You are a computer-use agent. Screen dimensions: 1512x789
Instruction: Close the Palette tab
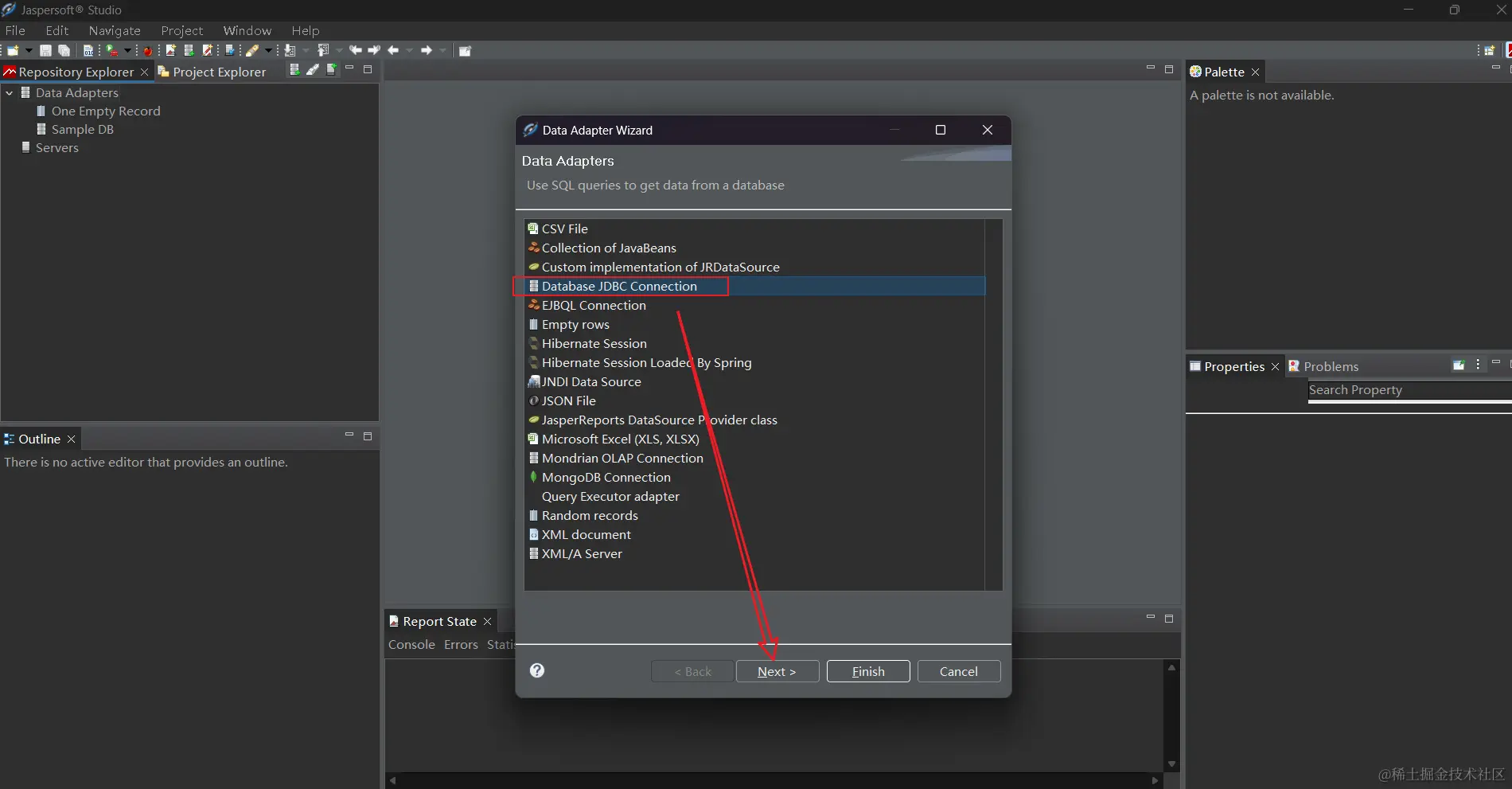(1255, 72)
